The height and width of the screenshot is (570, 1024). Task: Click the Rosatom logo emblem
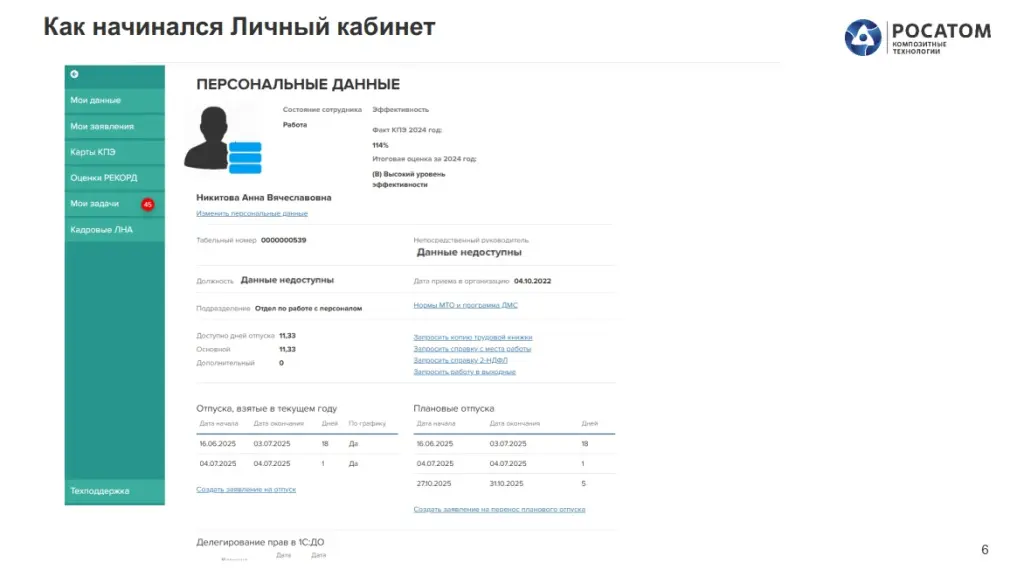click(x=862, y=38)
